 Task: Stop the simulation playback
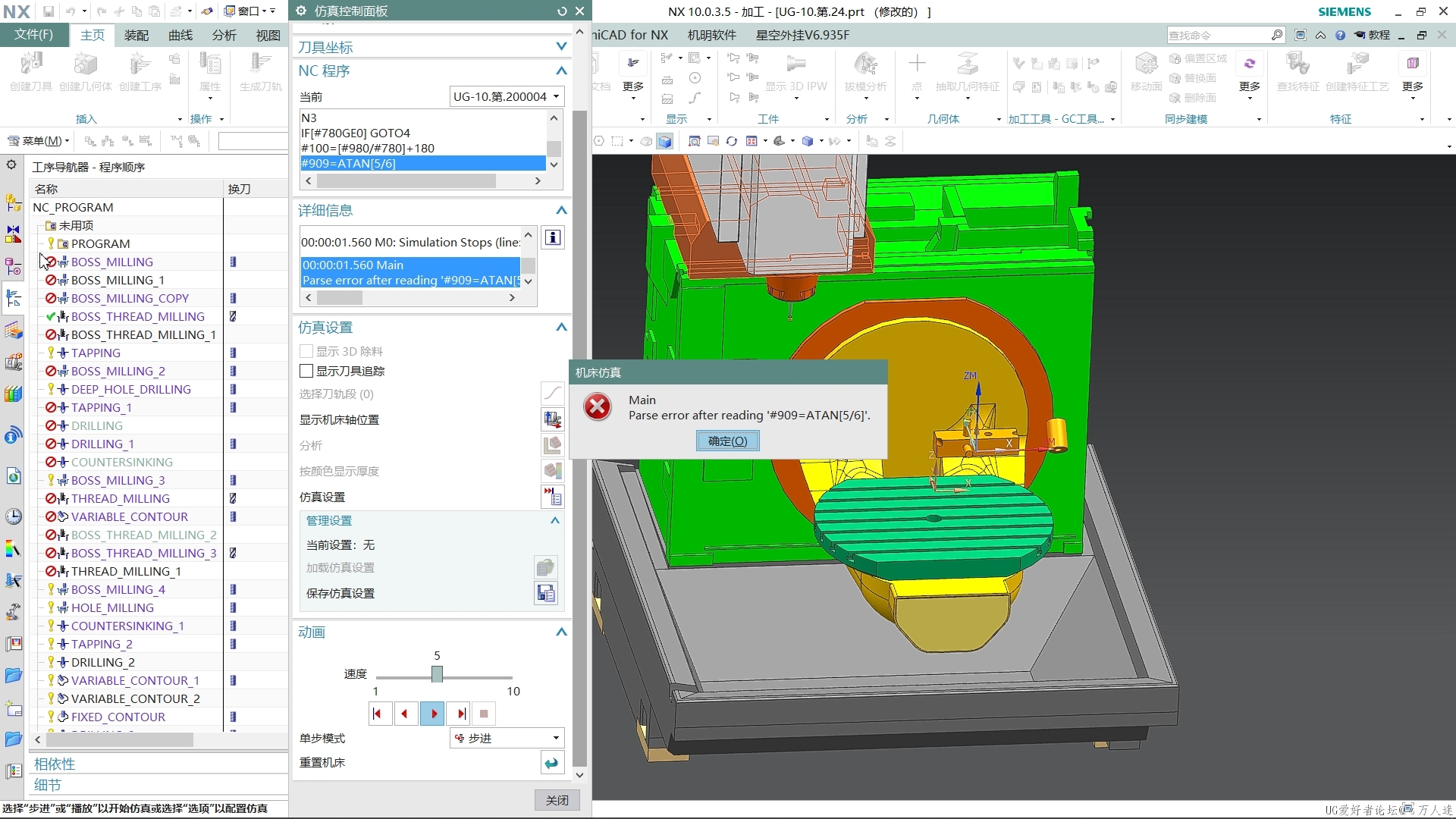[484, 714]
